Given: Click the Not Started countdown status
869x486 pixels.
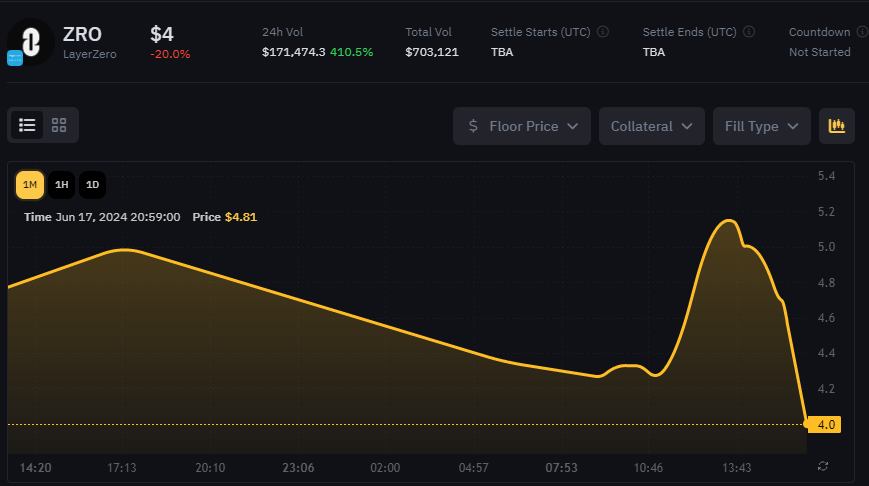Looking at the screenshot, I should tap(820, 52).
